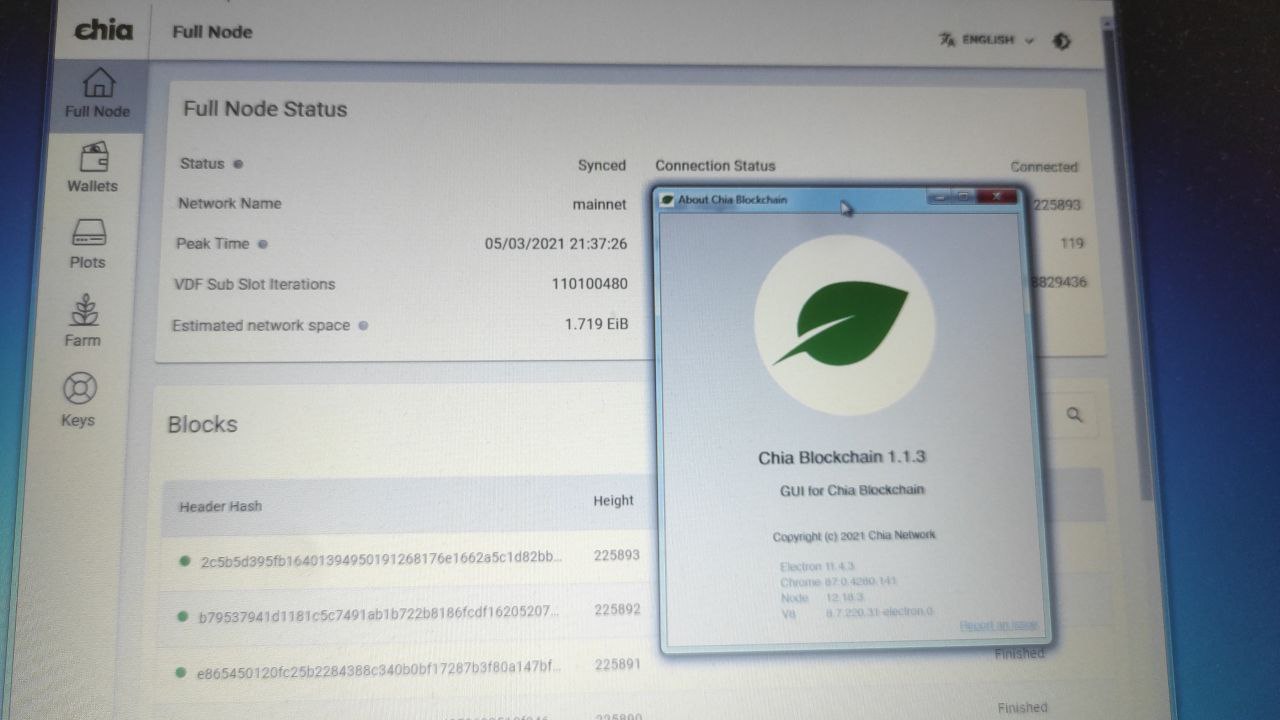Click the search icon in Blocks panel
Screen dimensions: 1280x720
point(1075,415)
